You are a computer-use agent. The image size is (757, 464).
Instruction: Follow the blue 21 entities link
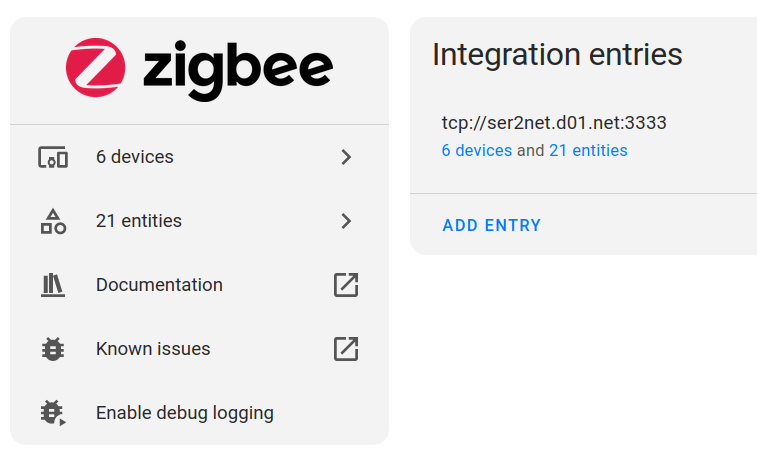tap(588, 151)
